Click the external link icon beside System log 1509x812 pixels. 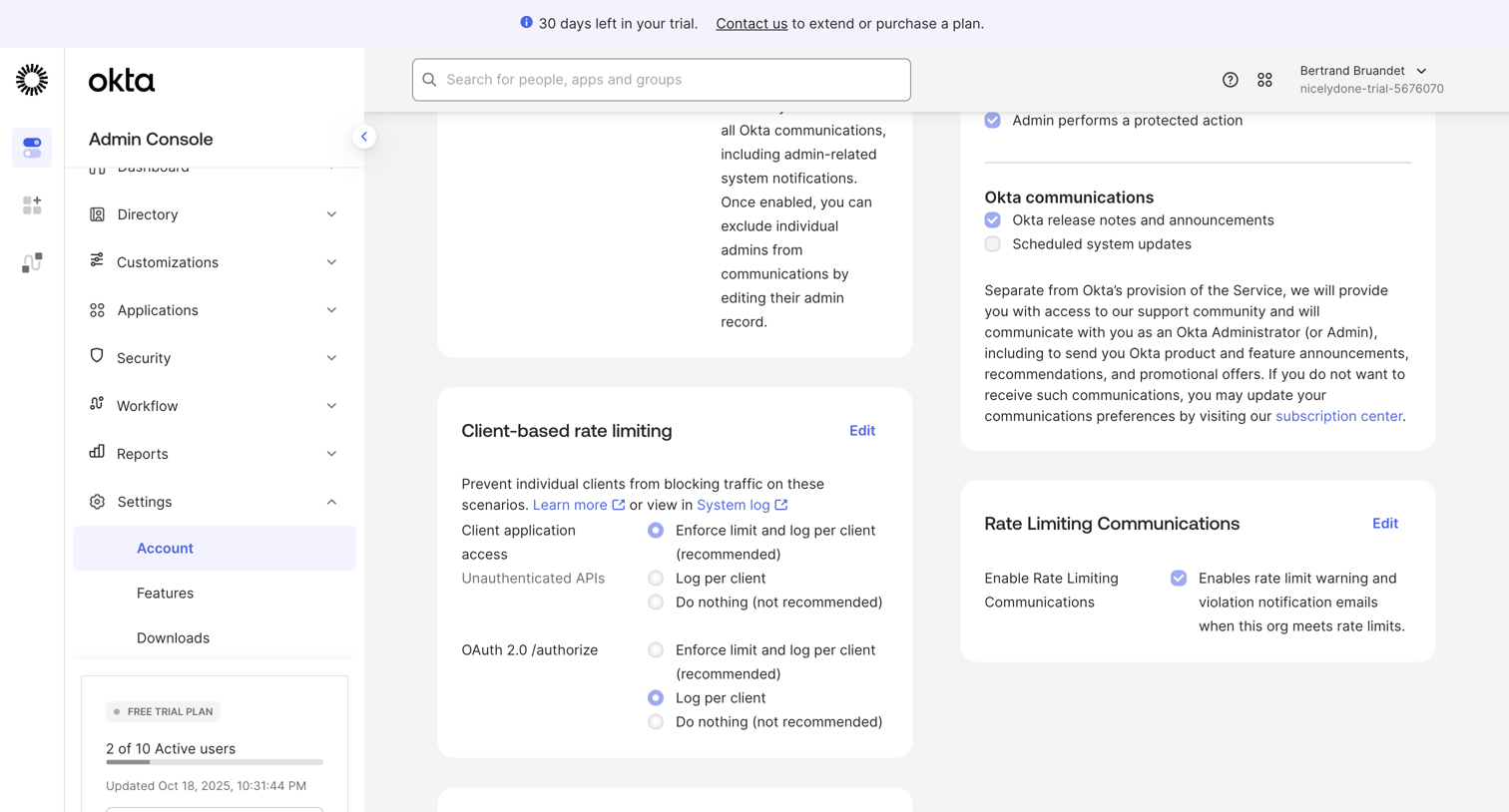pos(781,505)
